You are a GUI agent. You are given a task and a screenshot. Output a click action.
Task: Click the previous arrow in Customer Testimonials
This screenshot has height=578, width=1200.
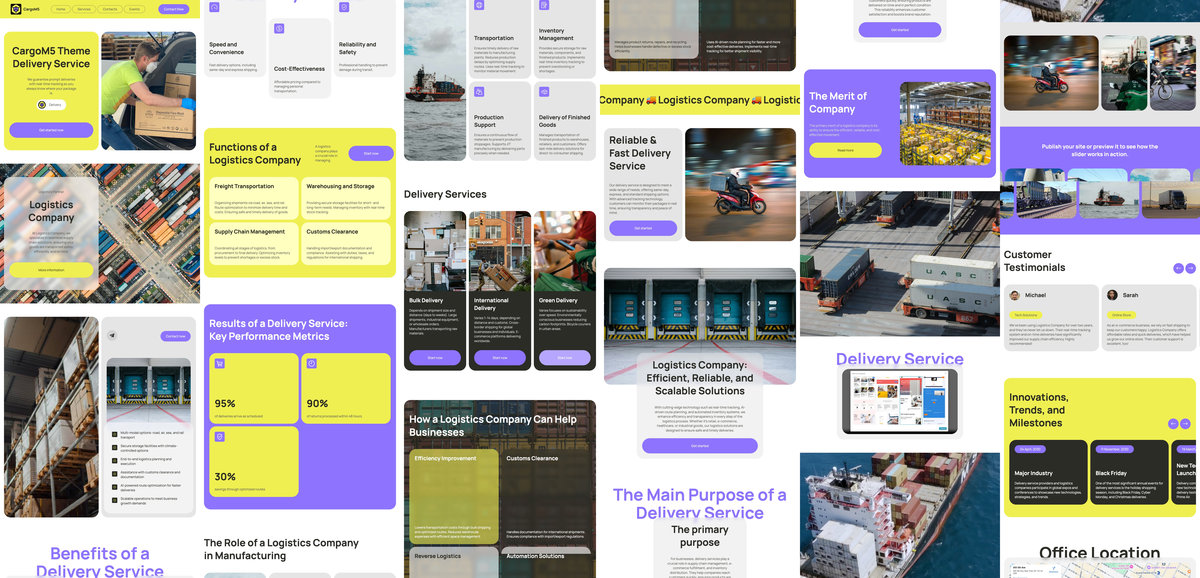pyautogui.click(x=1178, y=268)
